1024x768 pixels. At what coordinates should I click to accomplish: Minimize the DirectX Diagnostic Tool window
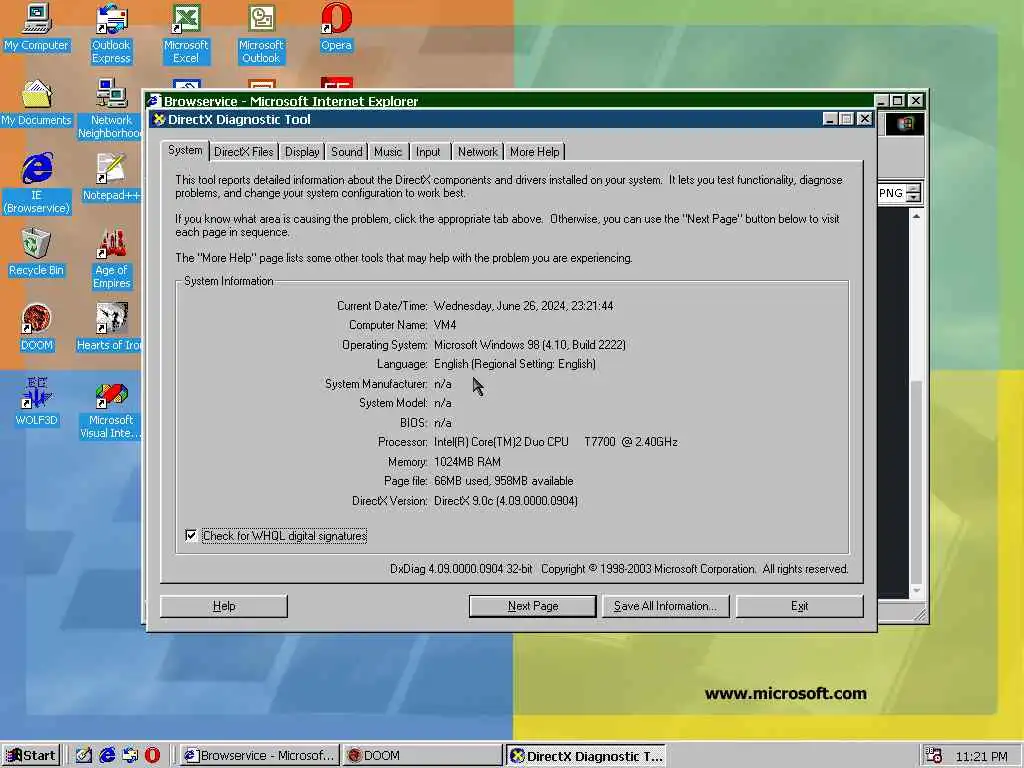[830, 119]
